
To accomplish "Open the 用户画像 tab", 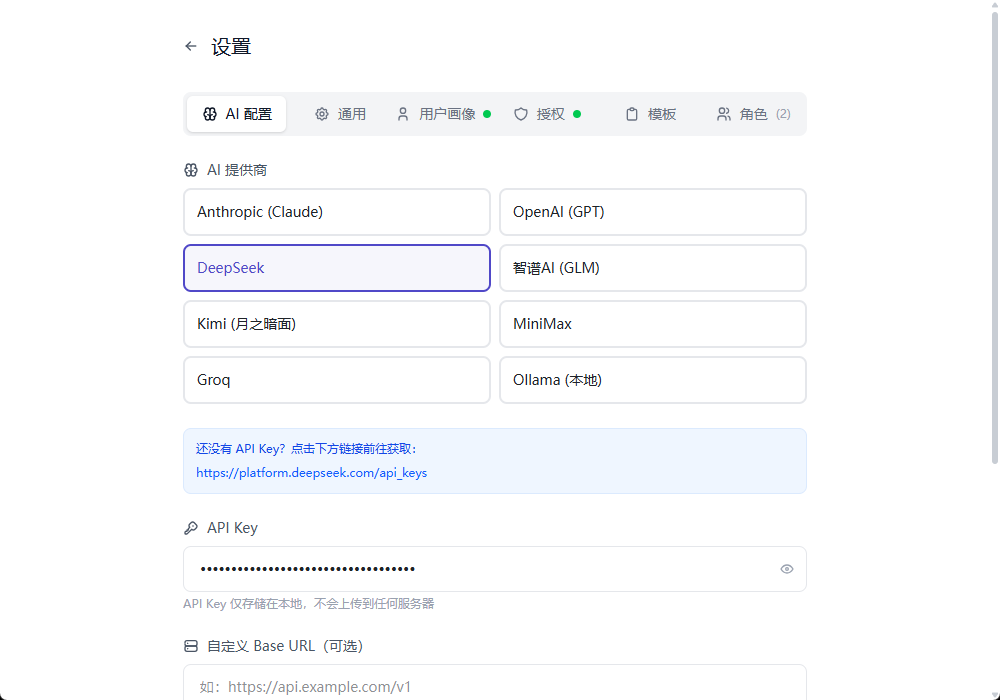I will 445,114.
